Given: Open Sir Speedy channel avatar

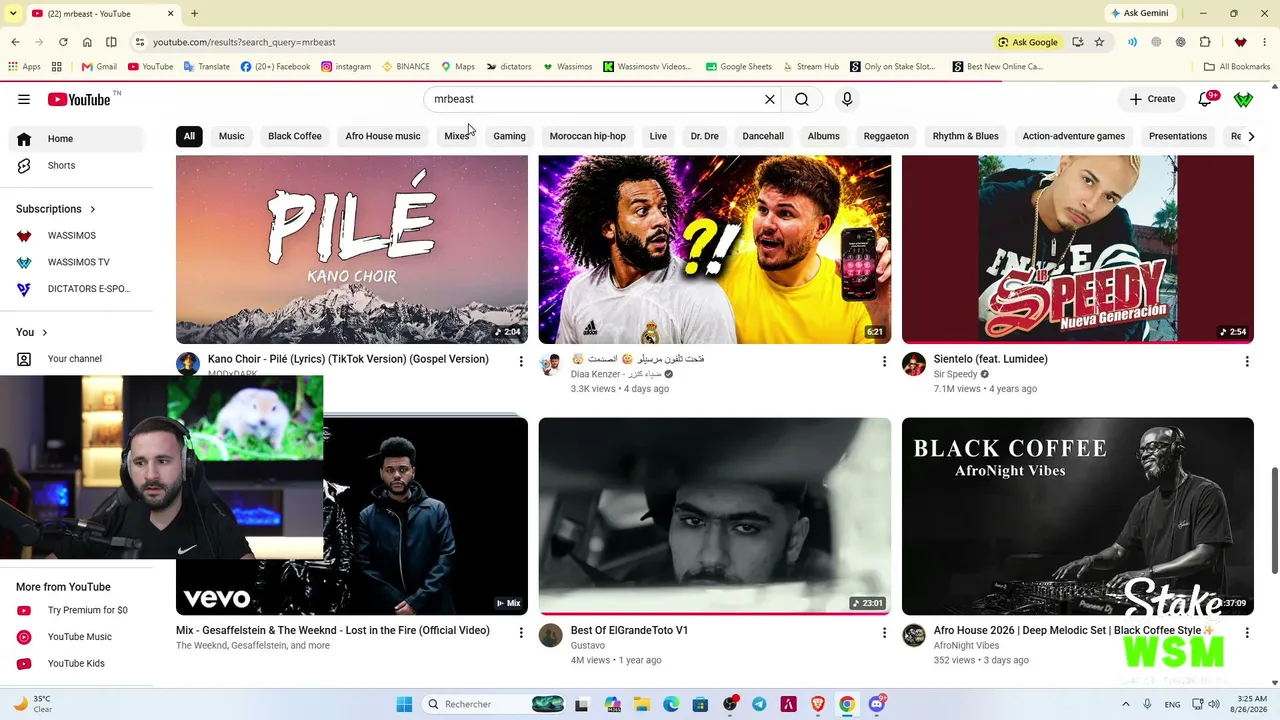Looking at the screenshot, I should tap(914, 364).
